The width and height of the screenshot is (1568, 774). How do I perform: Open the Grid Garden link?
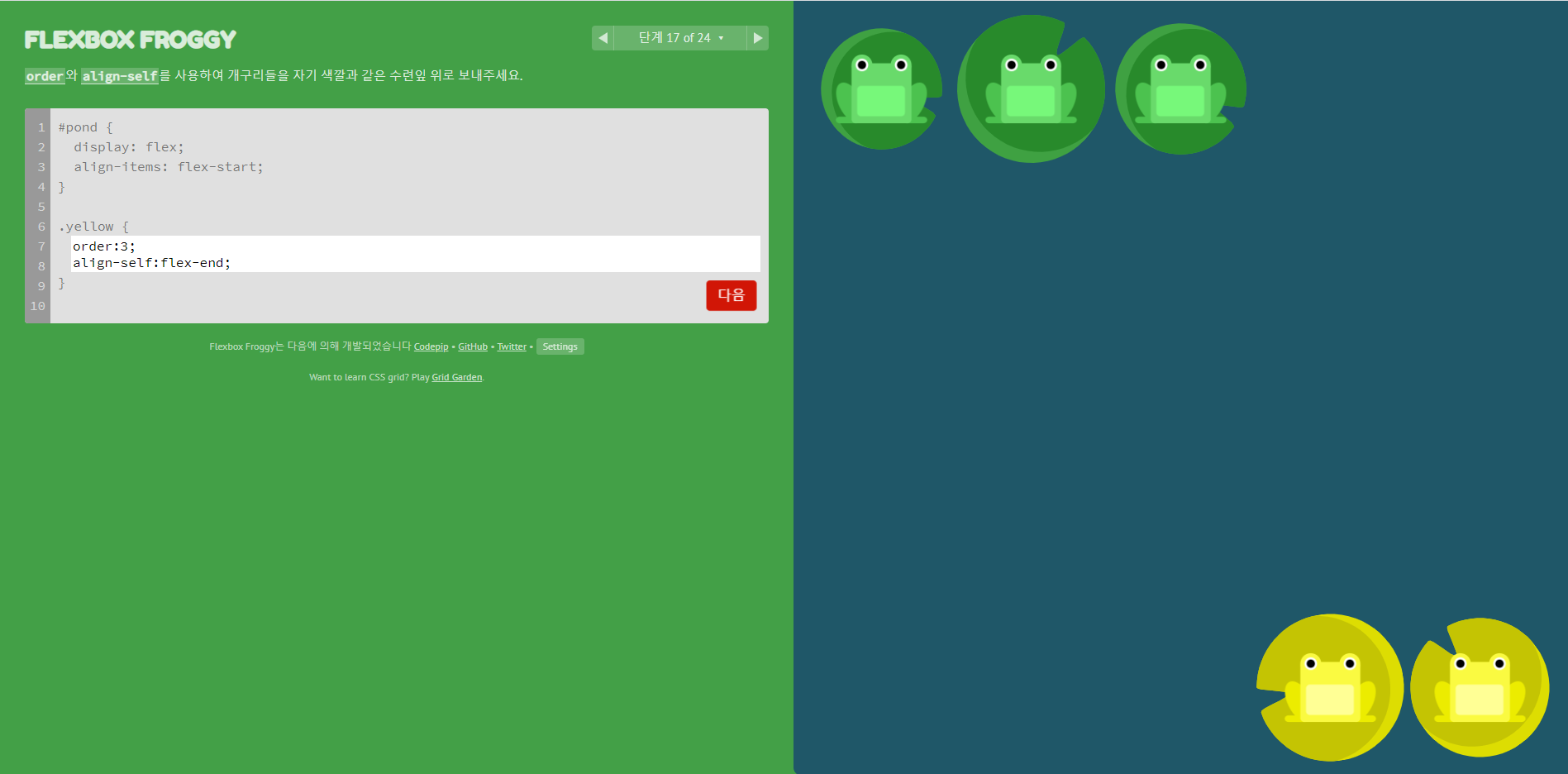coord(457,377)
